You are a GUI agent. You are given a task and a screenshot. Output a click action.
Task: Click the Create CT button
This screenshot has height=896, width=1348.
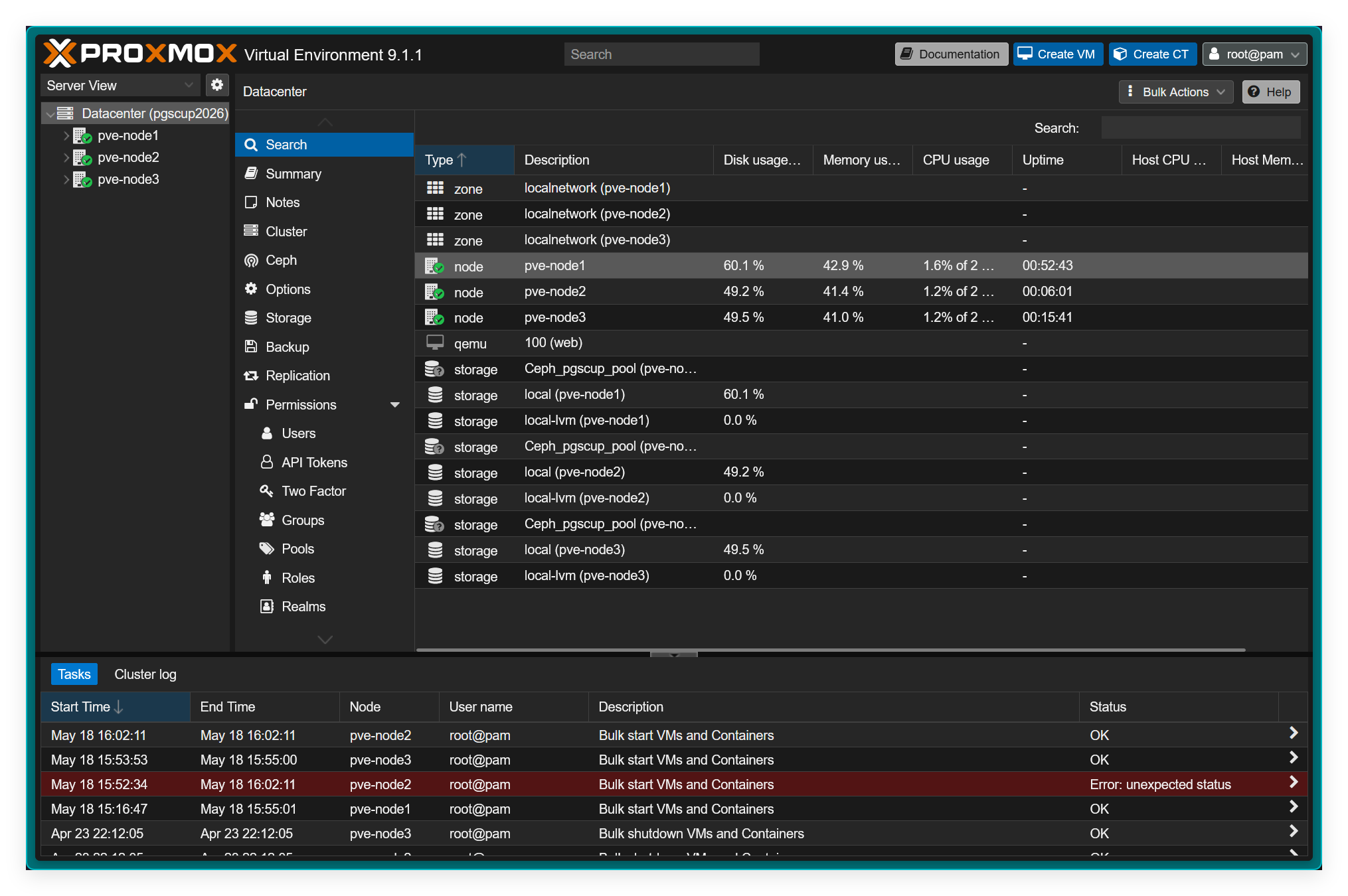[x=1153, y=54]
